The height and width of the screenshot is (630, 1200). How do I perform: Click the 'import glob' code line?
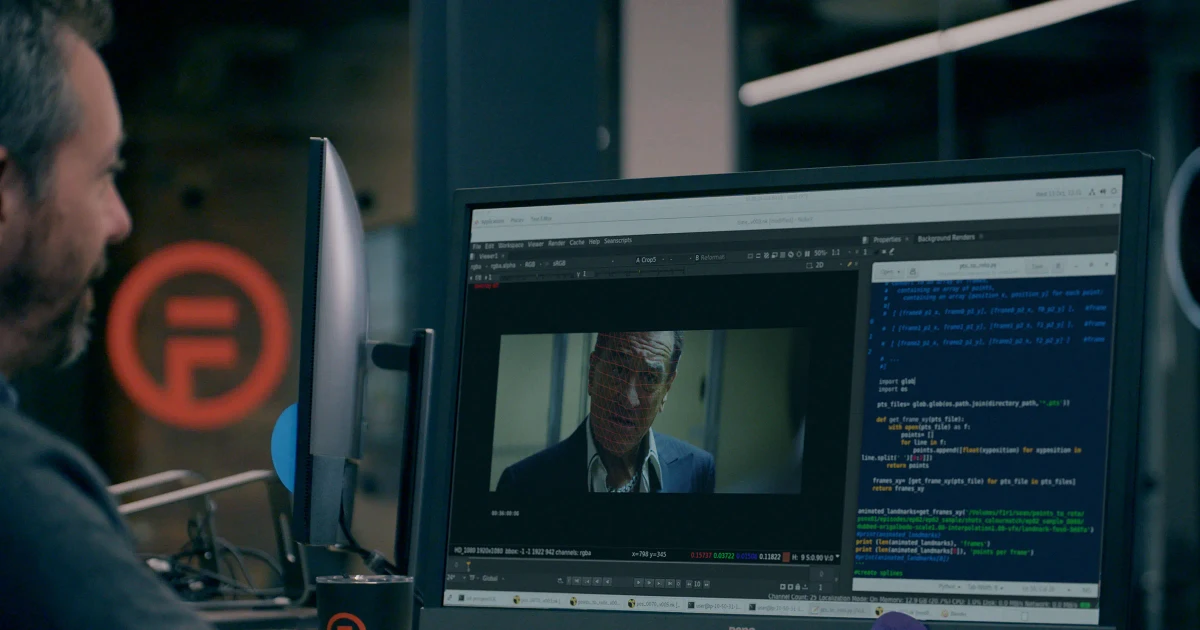(898, 381)
